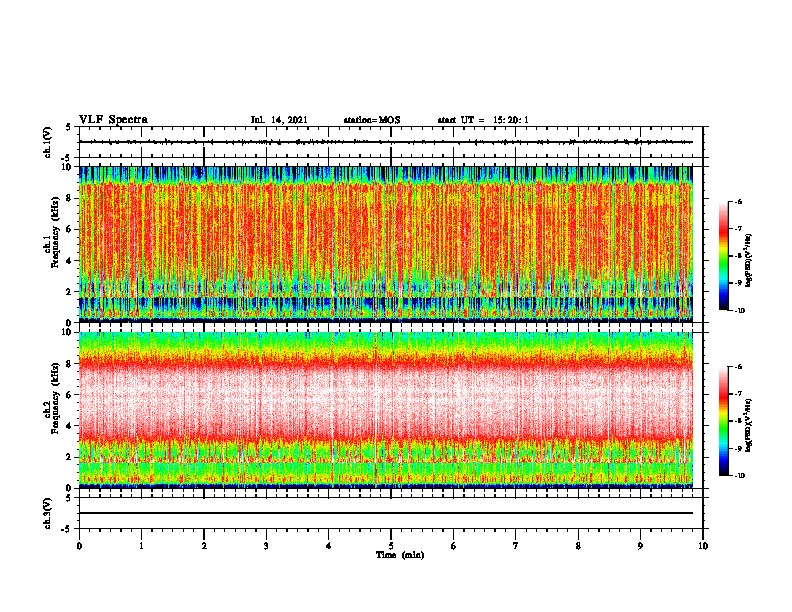Viewport: 792px width, 612px height.
Task: Click the "station=MOS" header label
Action: pos(372,120)
